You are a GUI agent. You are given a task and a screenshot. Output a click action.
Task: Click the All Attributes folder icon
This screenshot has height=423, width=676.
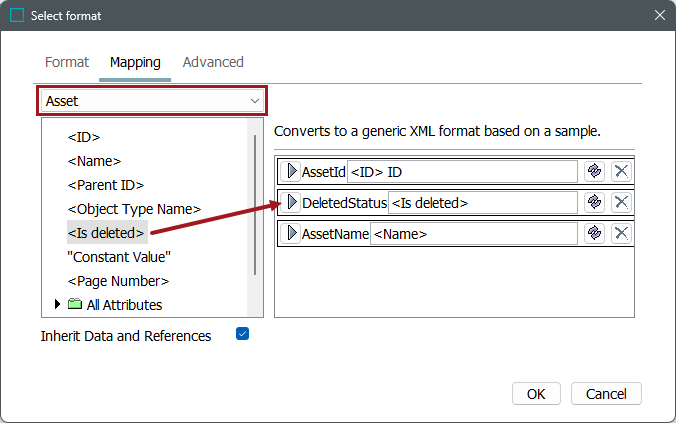pos(74,305)
